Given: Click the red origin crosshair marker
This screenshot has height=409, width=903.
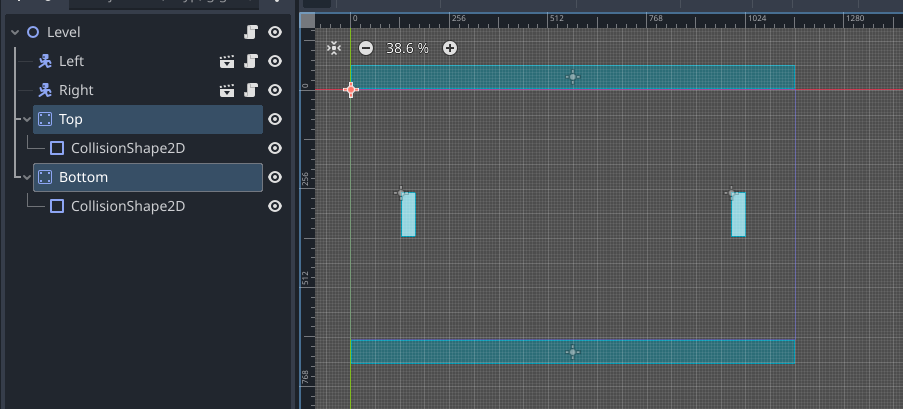Looking at the screenshot, I should (351, 90).
